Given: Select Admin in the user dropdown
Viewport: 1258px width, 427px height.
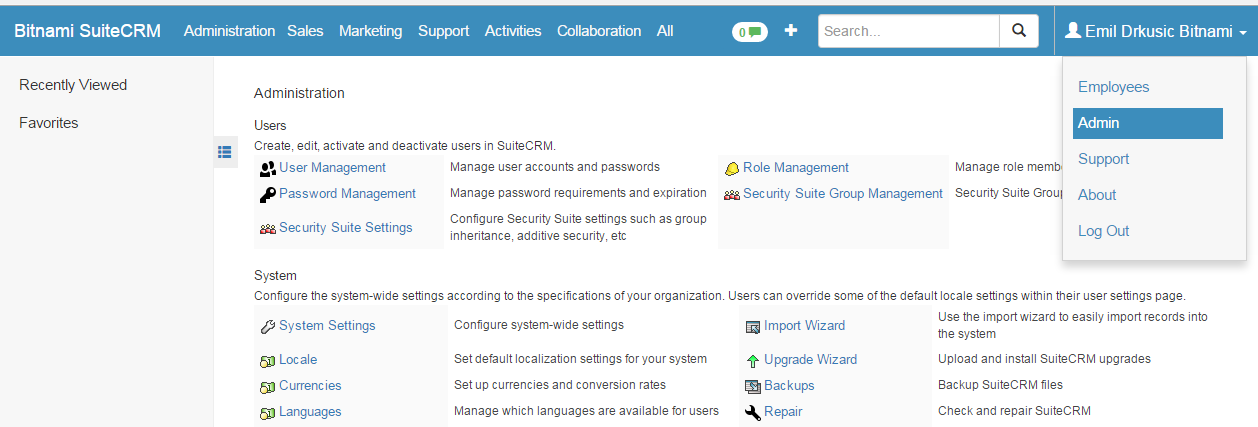Looking at the screenshot, I should [1148, 123].
